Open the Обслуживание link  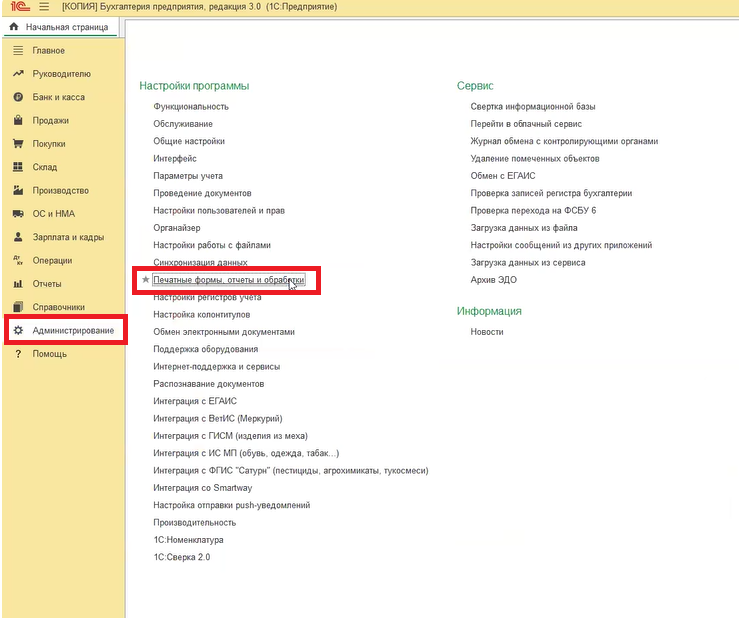click(183, 124)
